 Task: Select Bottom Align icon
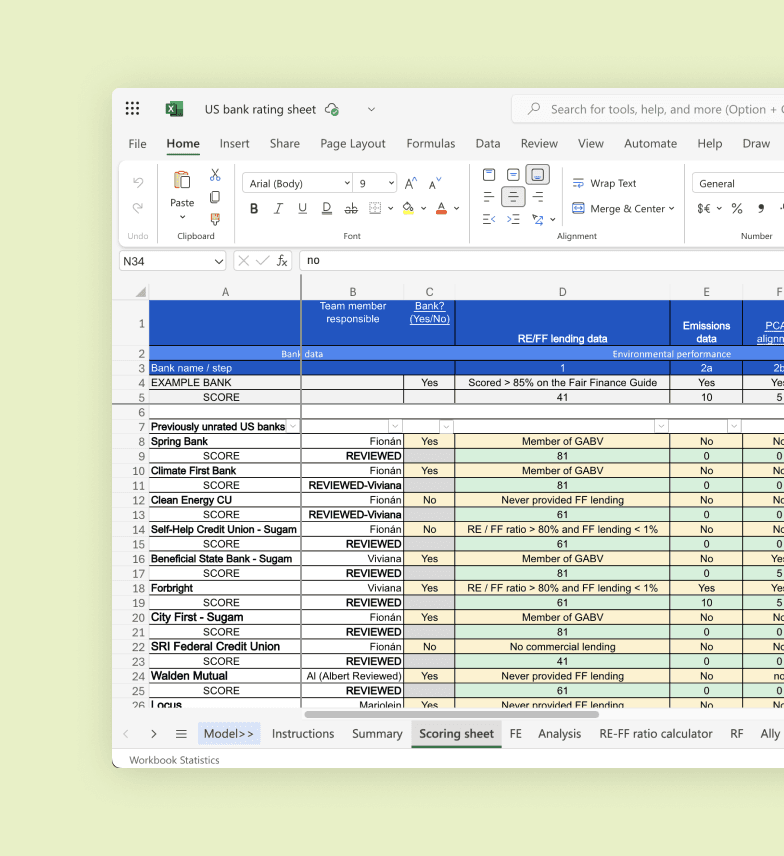pyautogui.click(x=538, y=175)
